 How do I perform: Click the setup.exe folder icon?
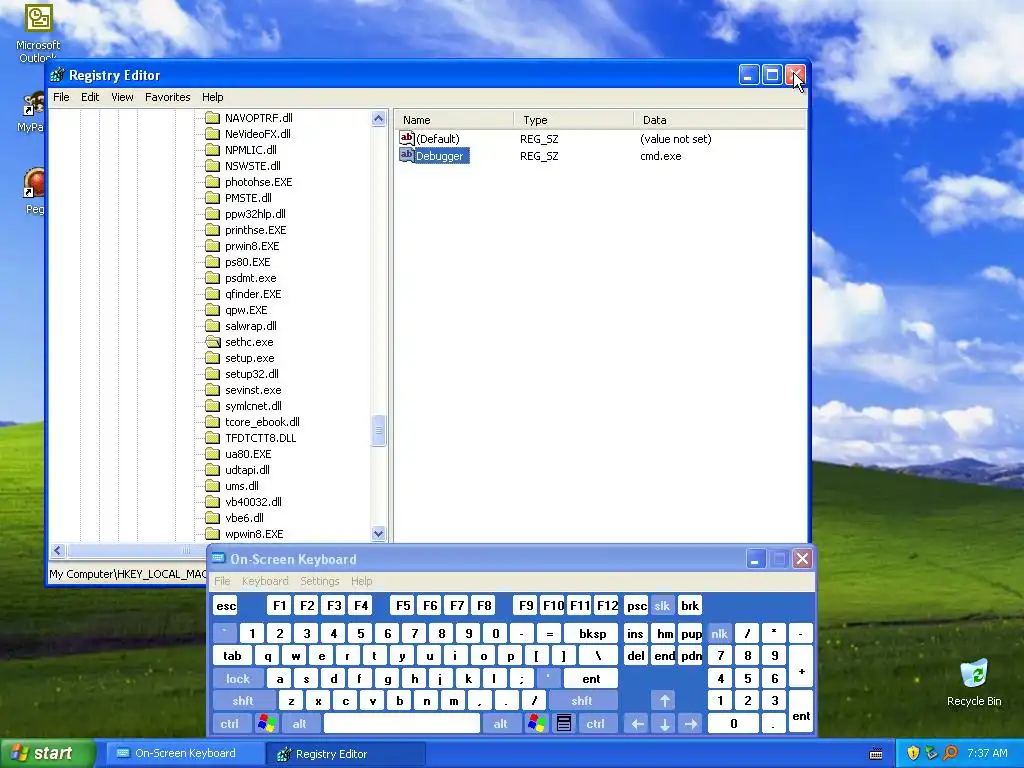pos(212,358)
